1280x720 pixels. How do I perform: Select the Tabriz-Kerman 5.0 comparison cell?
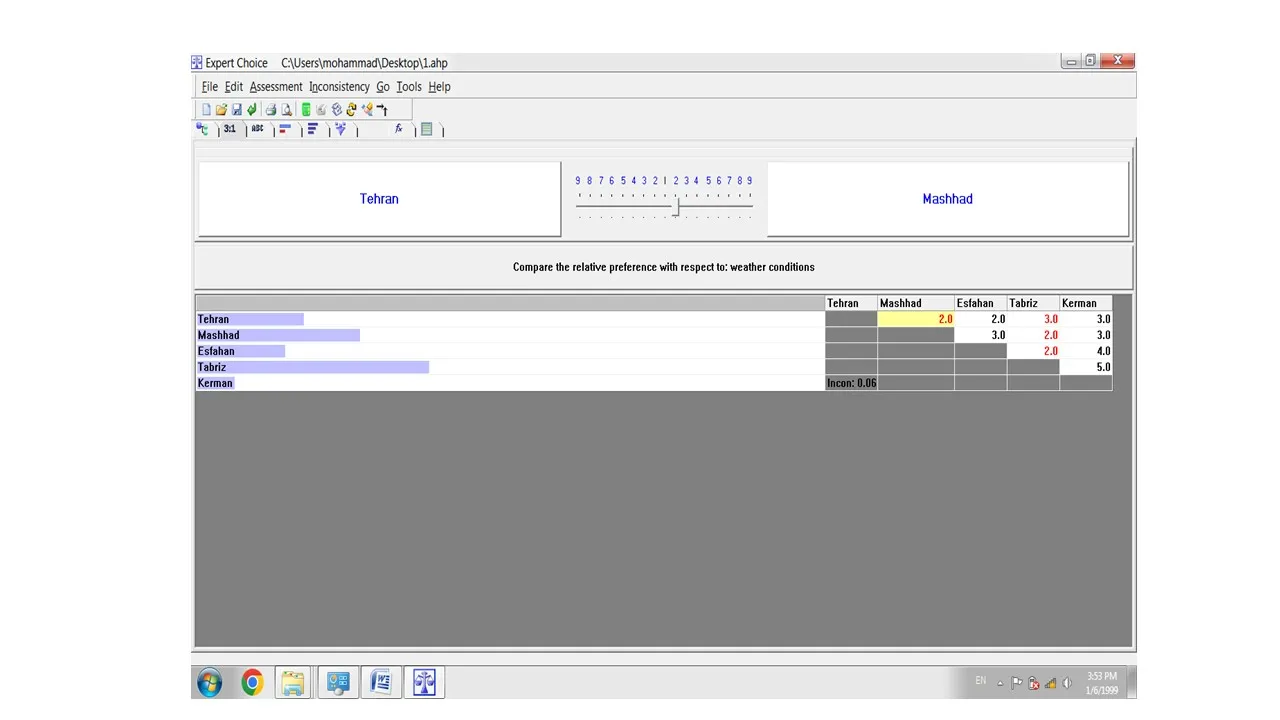[x=1086, y=367]
